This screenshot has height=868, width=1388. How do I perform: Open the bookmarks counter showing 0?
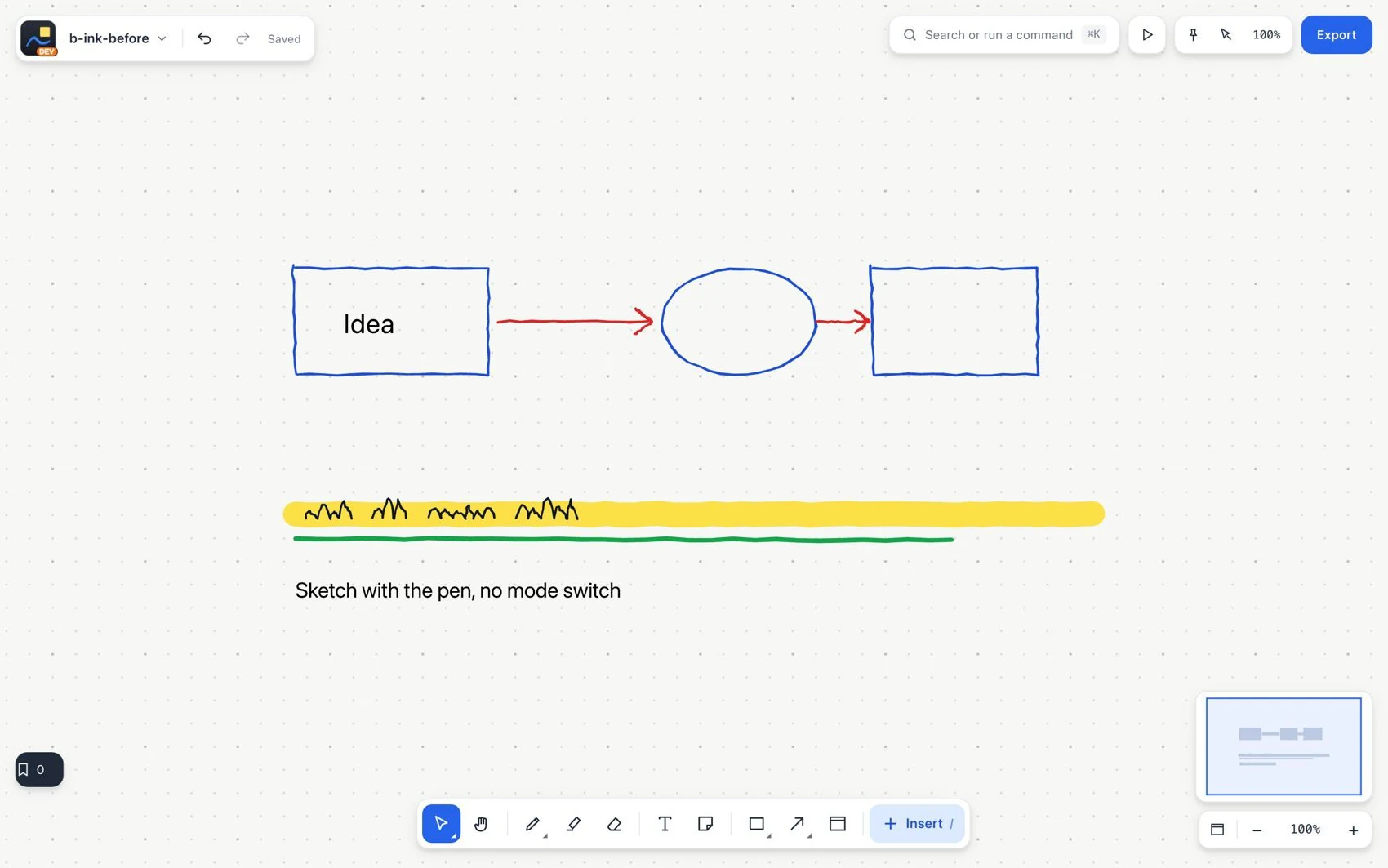(x=39, y=769)
